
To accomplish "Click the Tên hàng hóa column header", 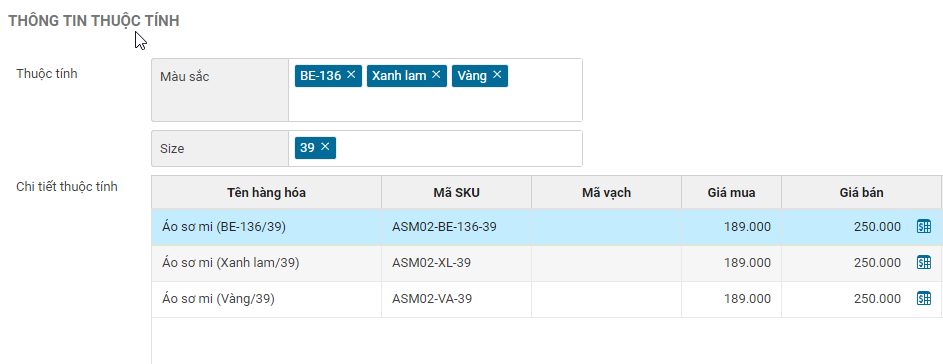I will click(x=266, y=193).
